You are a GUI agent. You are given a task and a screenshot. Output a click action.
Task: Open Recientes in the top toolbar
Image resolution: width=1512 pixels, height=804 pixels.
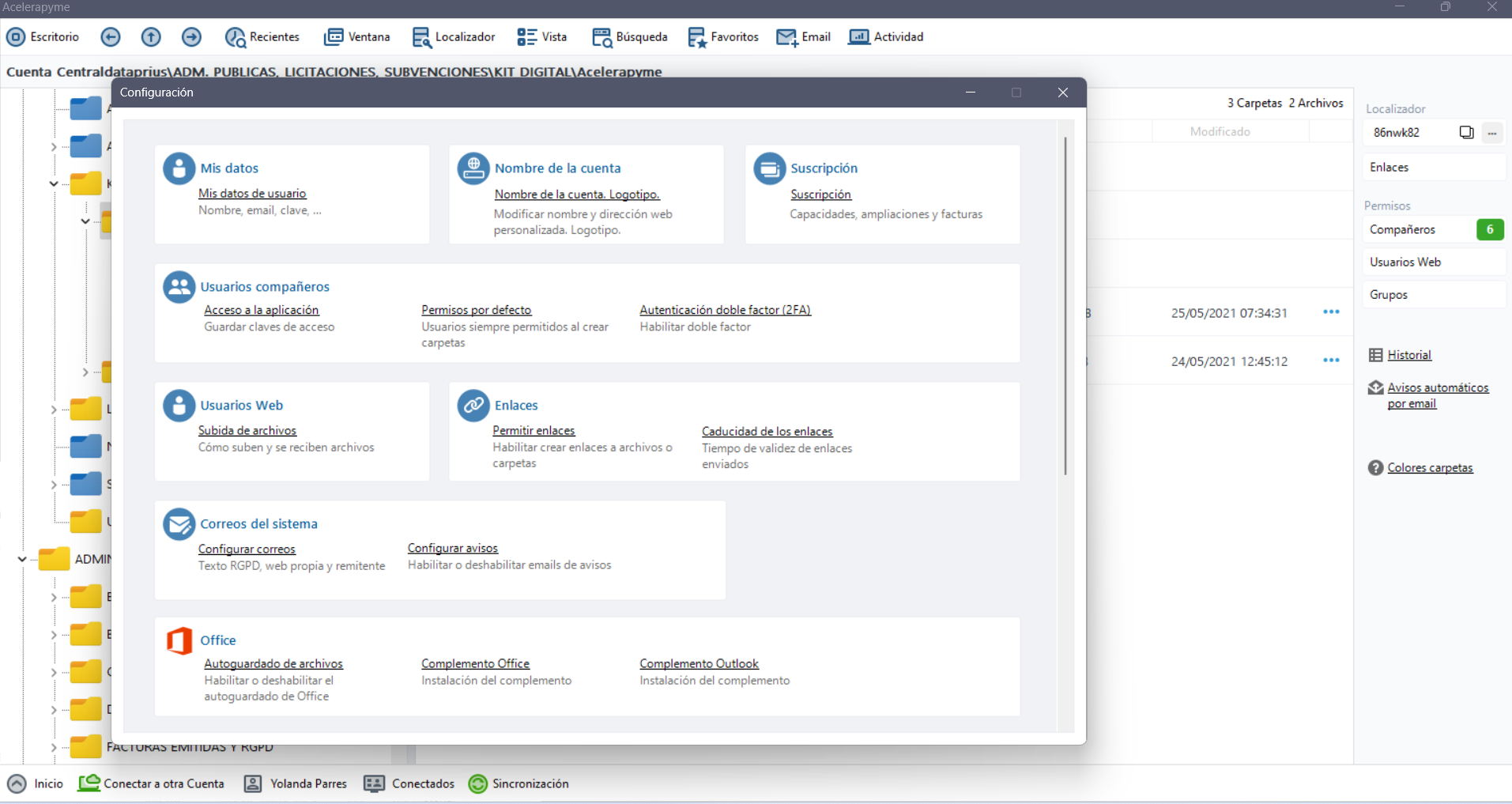262,37
